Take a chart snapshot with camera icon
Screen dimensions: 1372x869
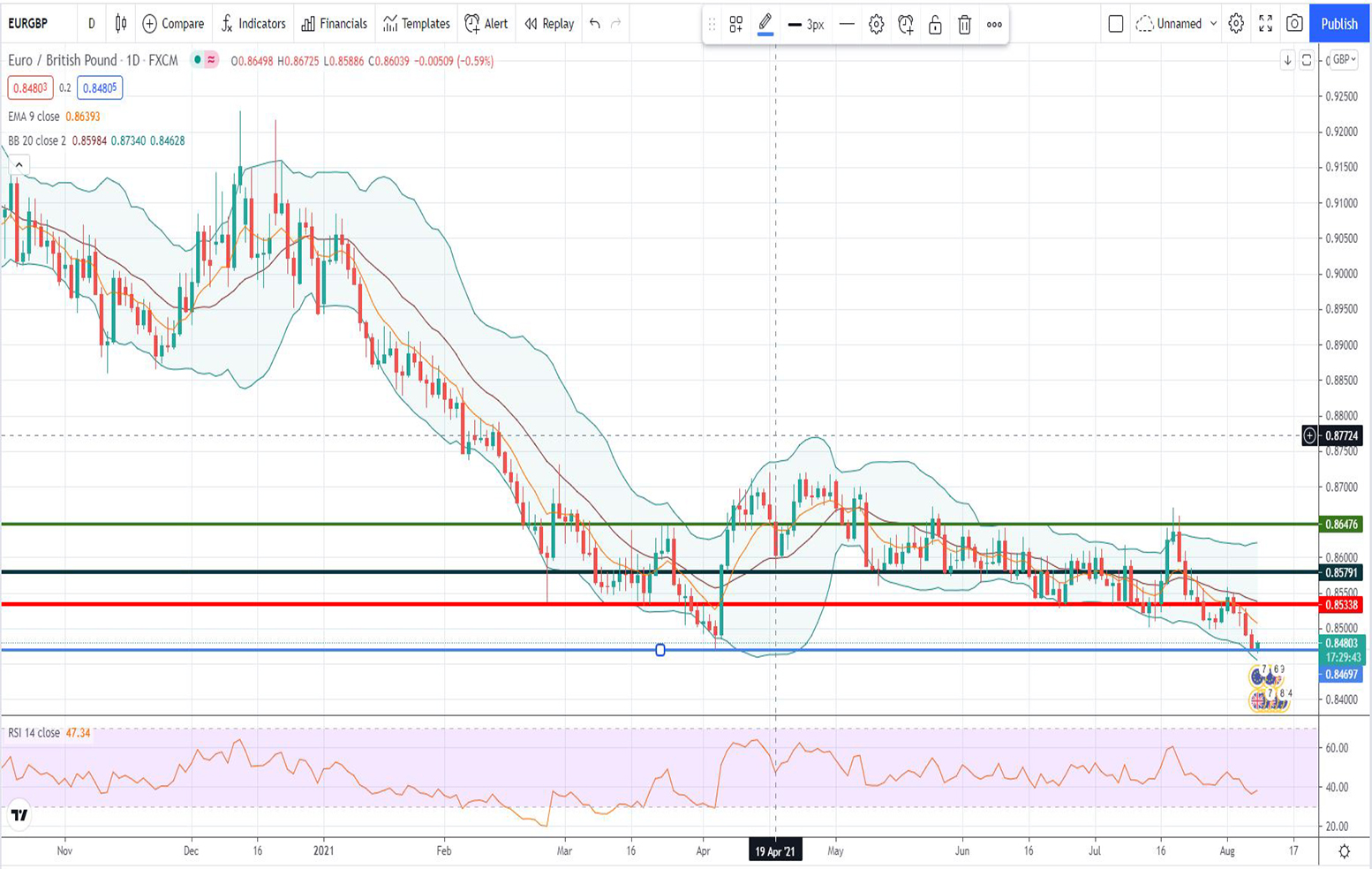point(1294,24)
